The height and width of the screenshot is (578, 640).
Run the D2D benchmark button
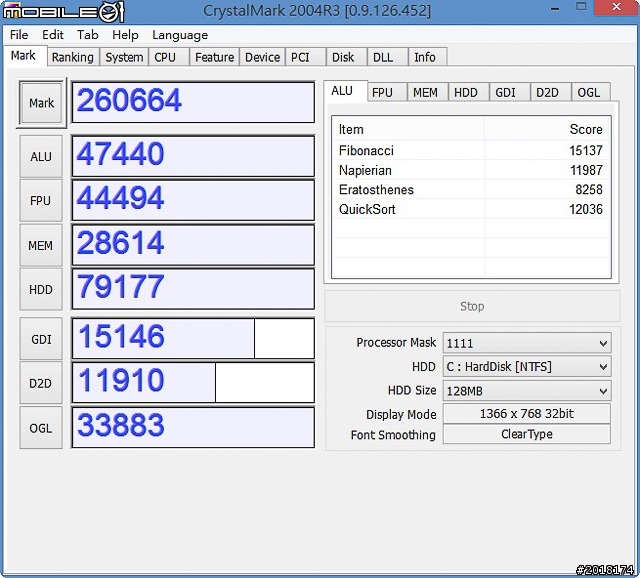click(x=41, y=384)
